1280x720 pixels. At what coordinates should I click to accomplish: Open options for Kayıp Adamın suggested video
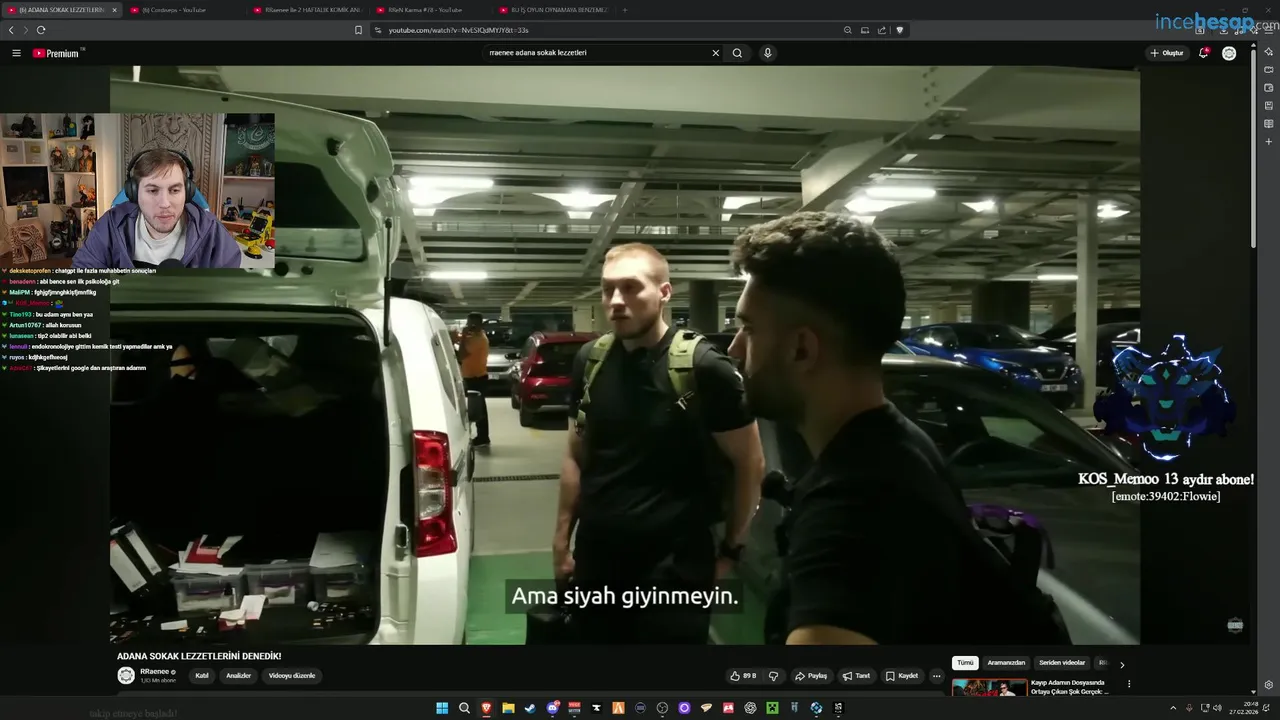click(1129, 684)
